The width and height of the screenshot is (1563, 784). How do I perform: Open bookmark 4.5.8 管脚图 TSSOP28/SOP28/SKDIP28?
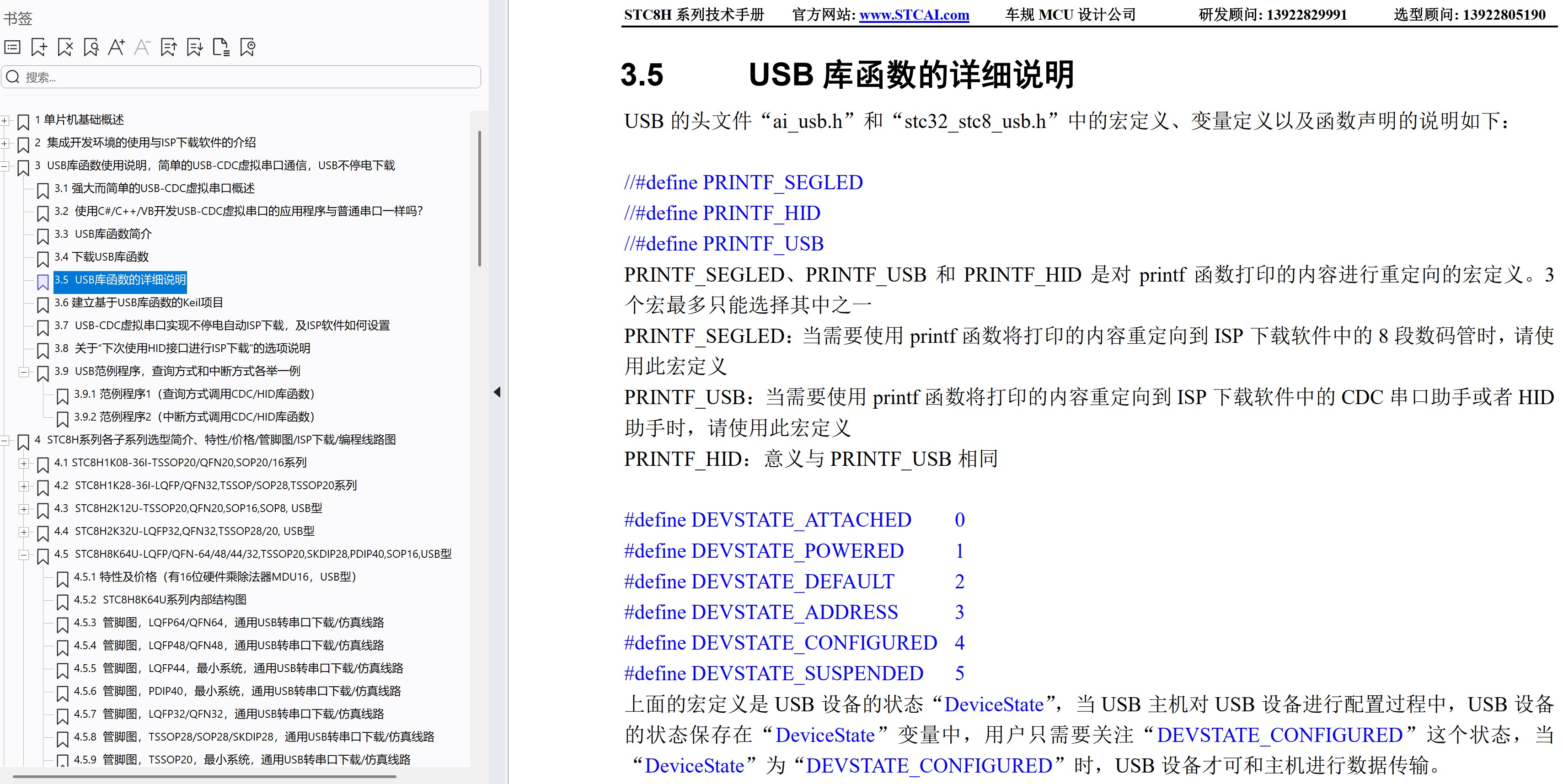(x=254, y=737)
